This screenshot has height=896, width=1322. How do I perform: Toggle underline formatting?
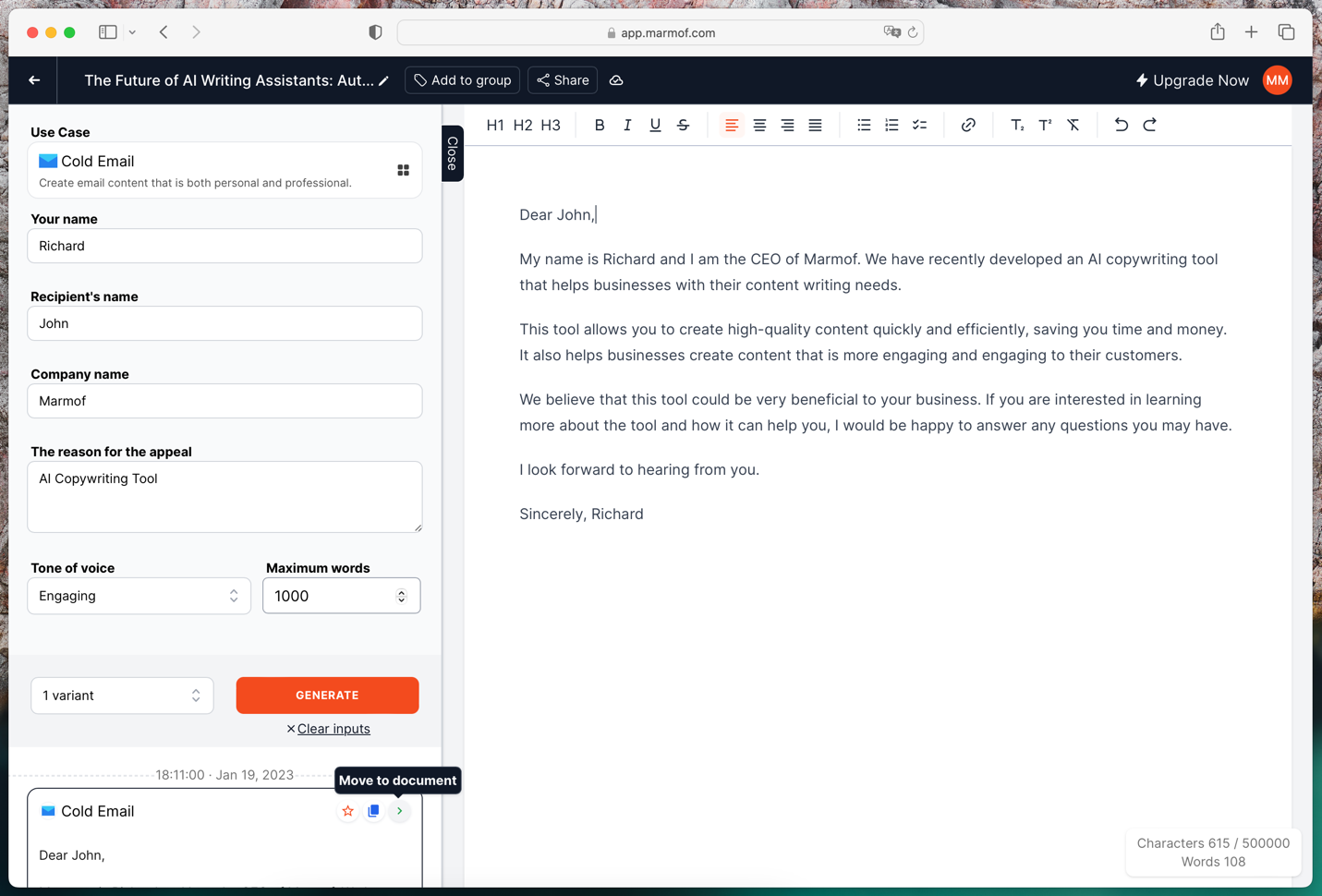(x=655, y=125)
